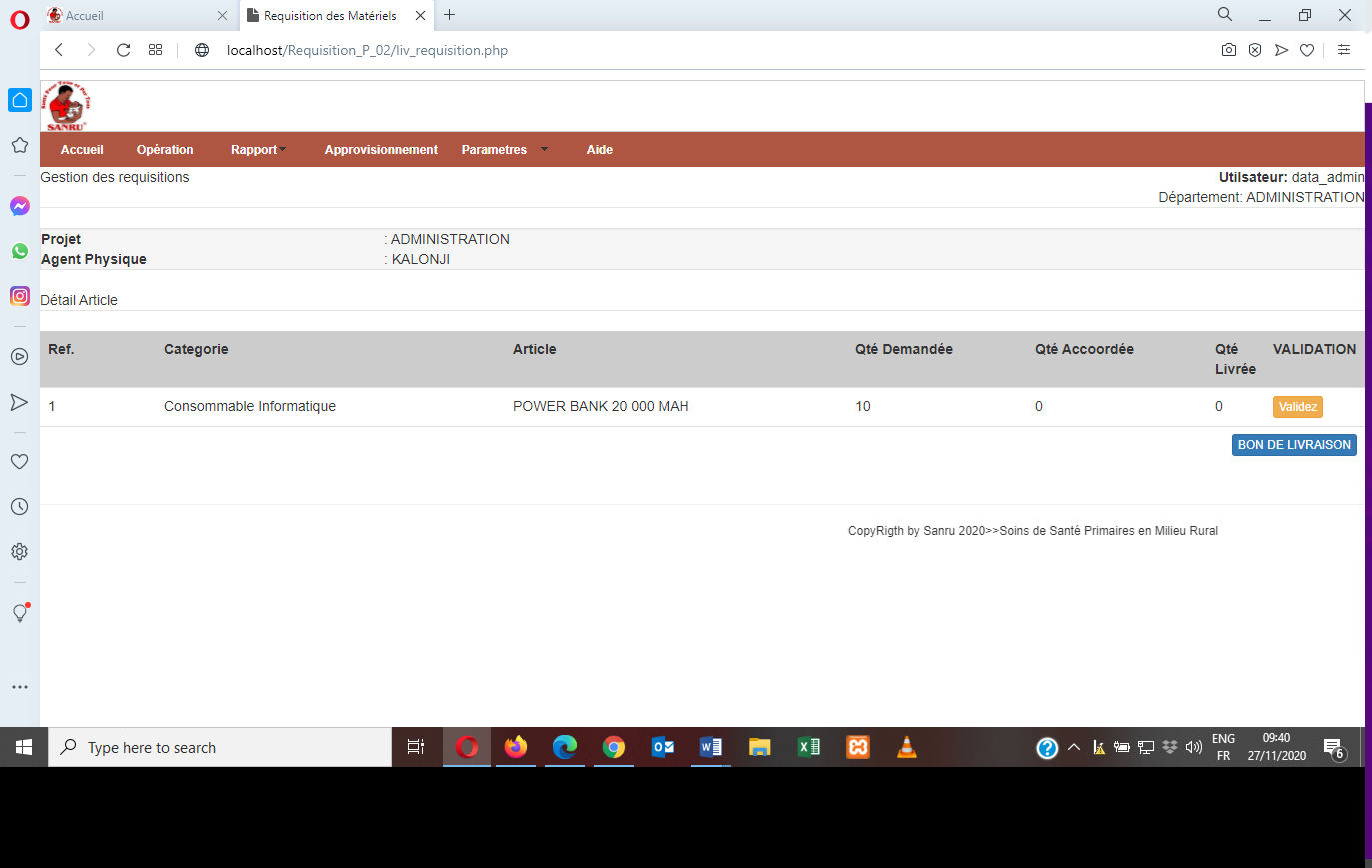Screen dimensions: 1372x868
Task: Open Opera Easy Setup menu
Action: point(1344,50)
